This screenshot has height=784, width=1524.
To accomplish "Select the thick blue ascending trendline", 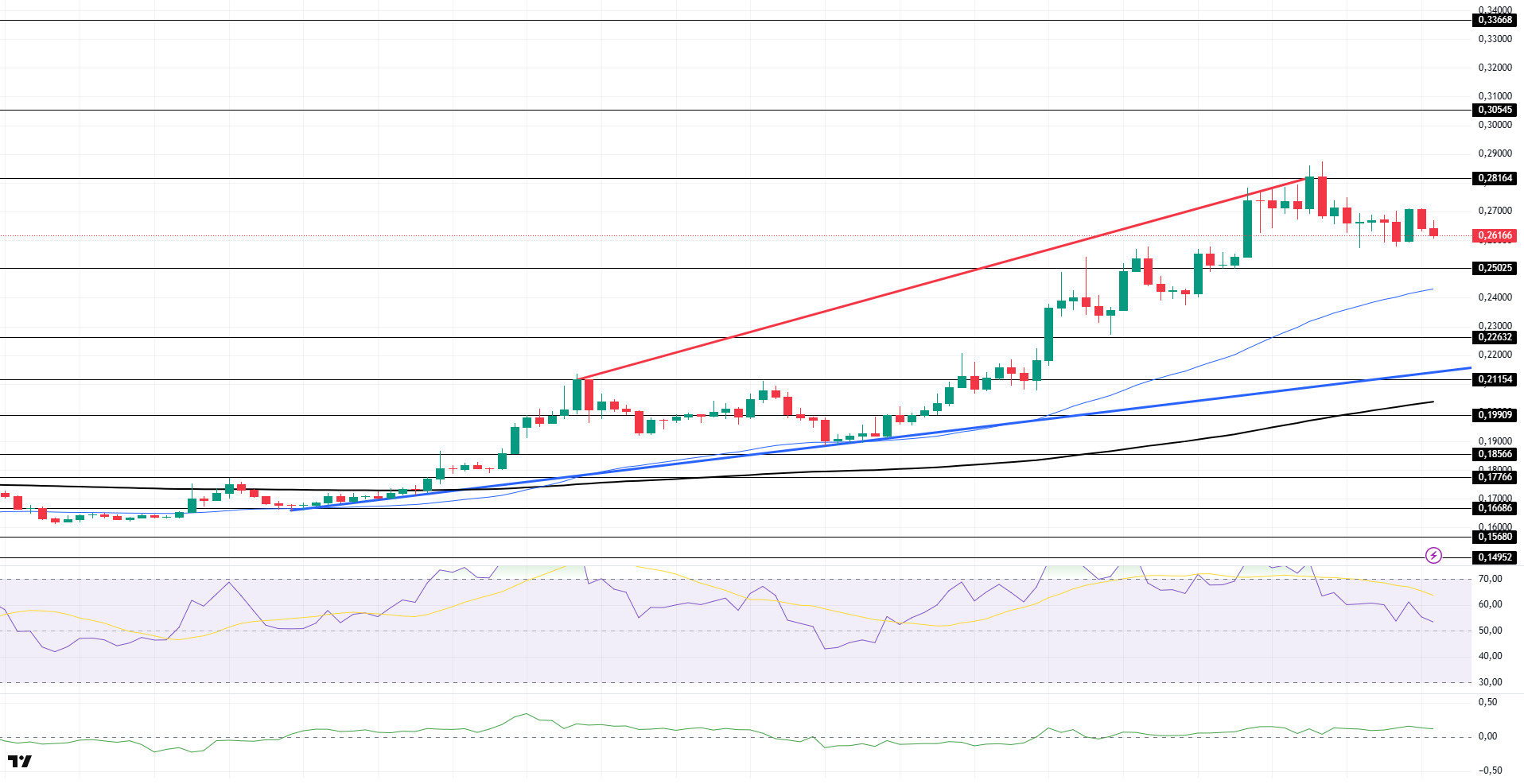I will pos(881,439).
